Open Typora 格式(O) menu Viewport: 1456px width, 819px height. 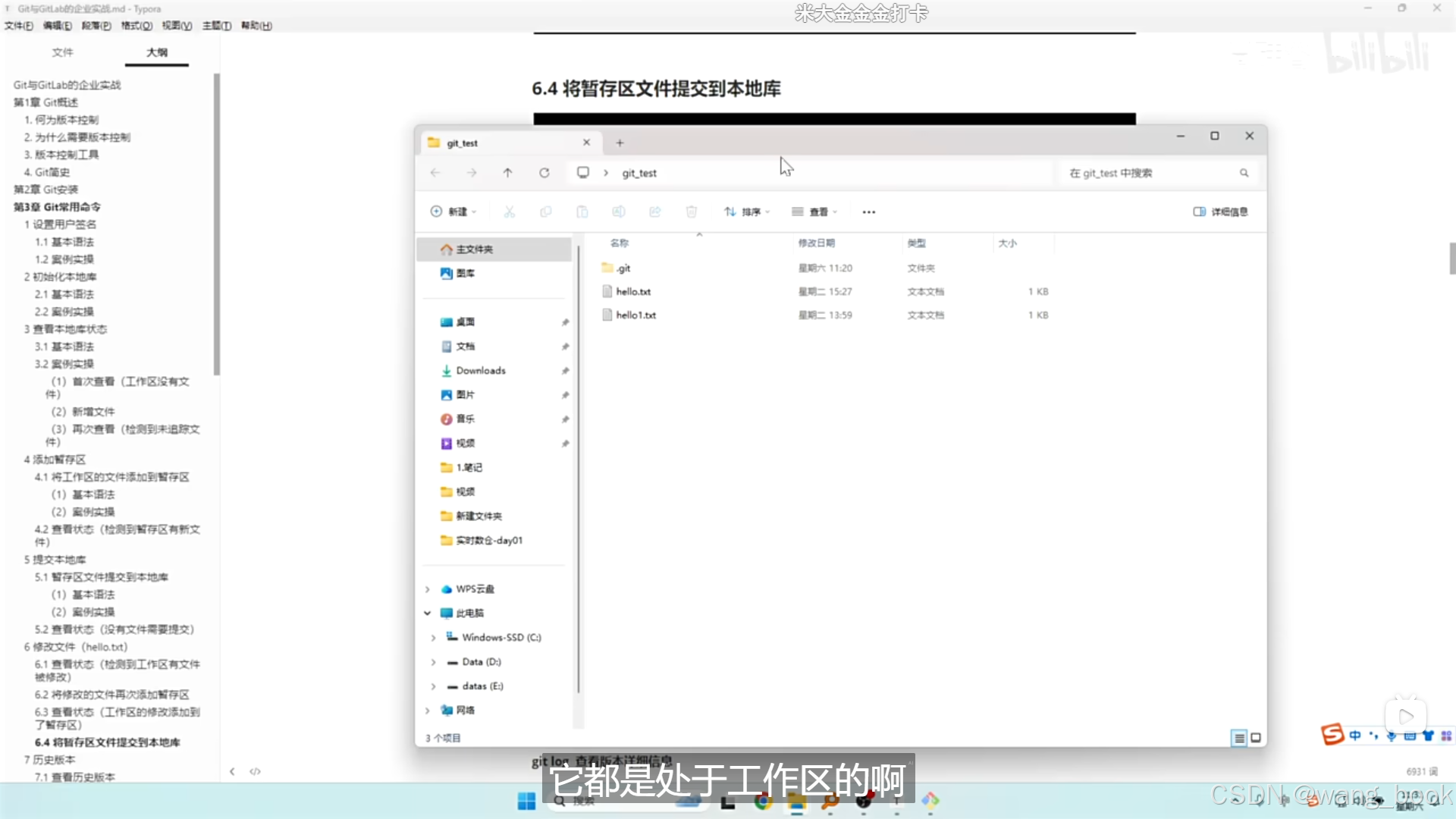tap(136, 26)
